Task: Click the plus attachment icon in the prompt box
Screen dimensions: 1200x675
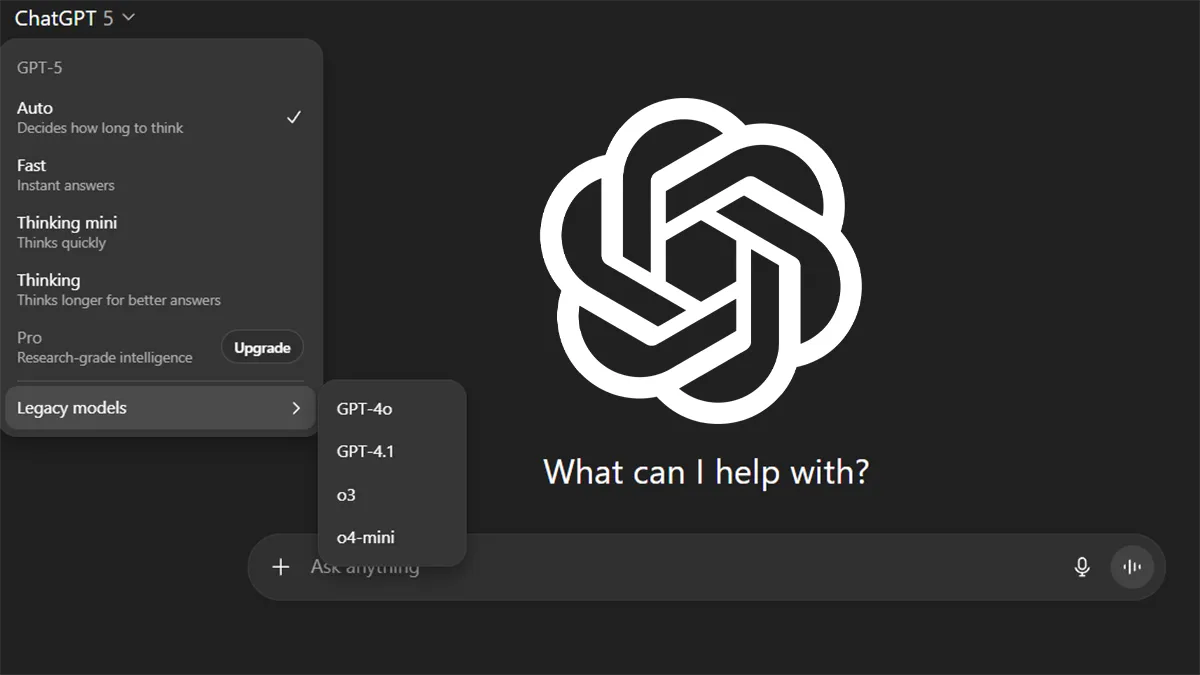Action: [x=281, y=567]
